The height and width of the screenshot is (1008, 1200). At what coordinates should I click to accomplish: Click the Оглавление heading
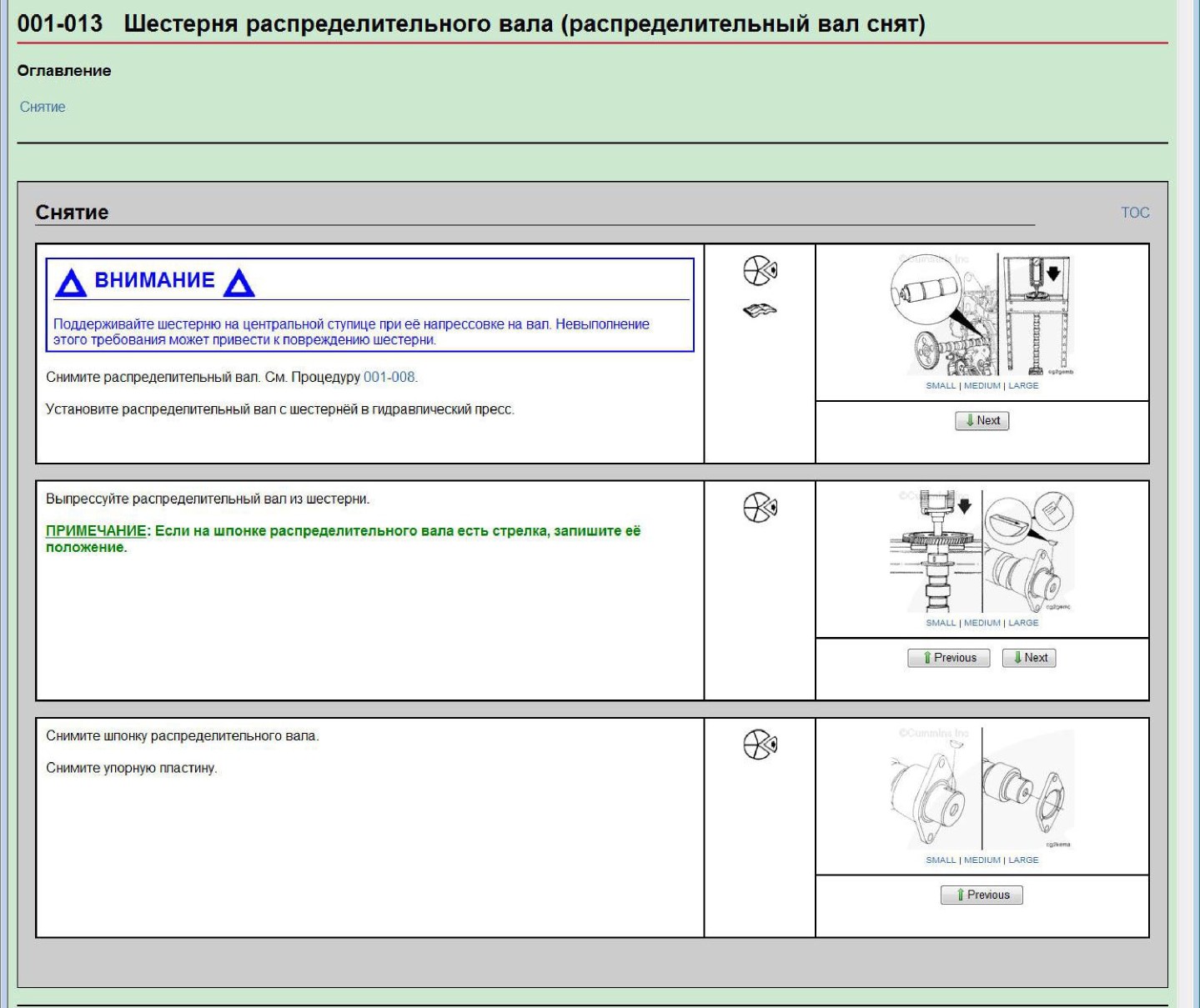(x=64, y=71)
